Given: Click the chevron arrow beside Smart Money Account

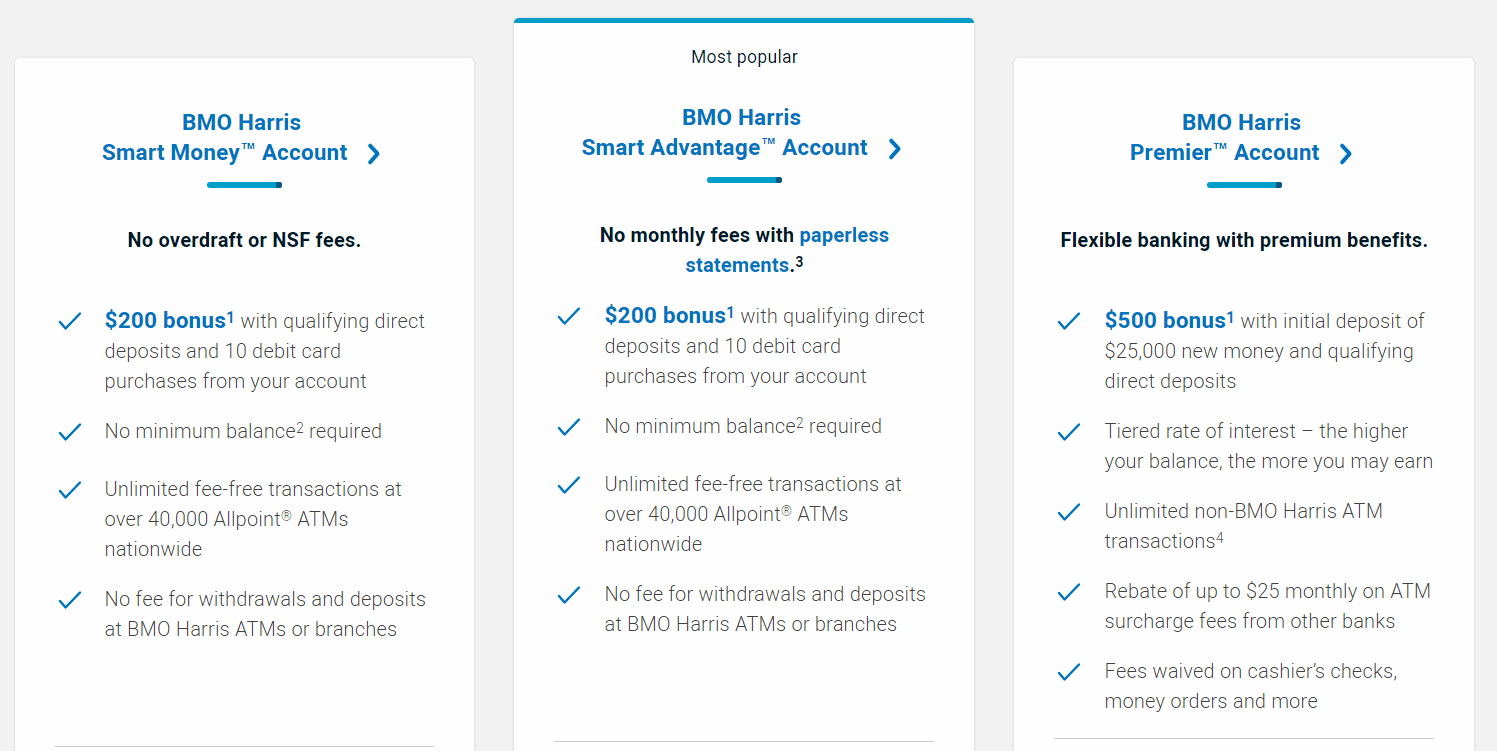Looking at the screenshot, I should 374,153.
